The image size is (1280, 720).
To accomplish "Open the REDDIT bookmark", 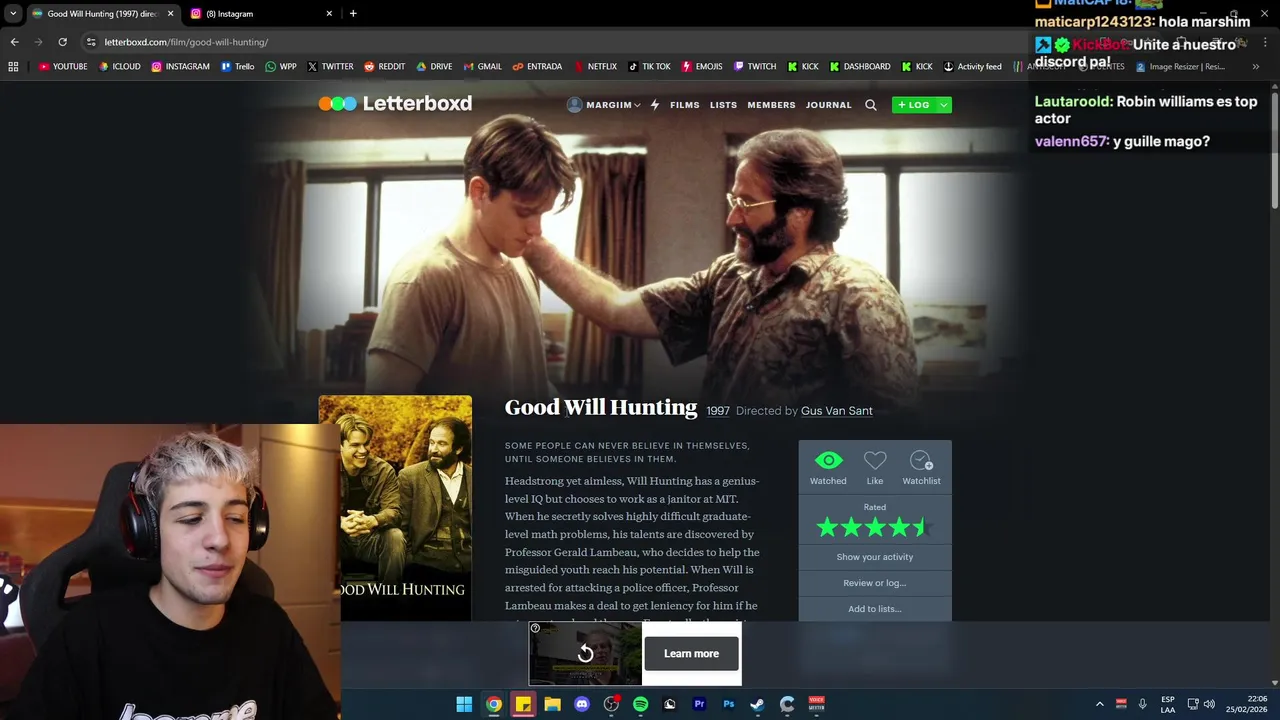I will (x=384, y=67).
